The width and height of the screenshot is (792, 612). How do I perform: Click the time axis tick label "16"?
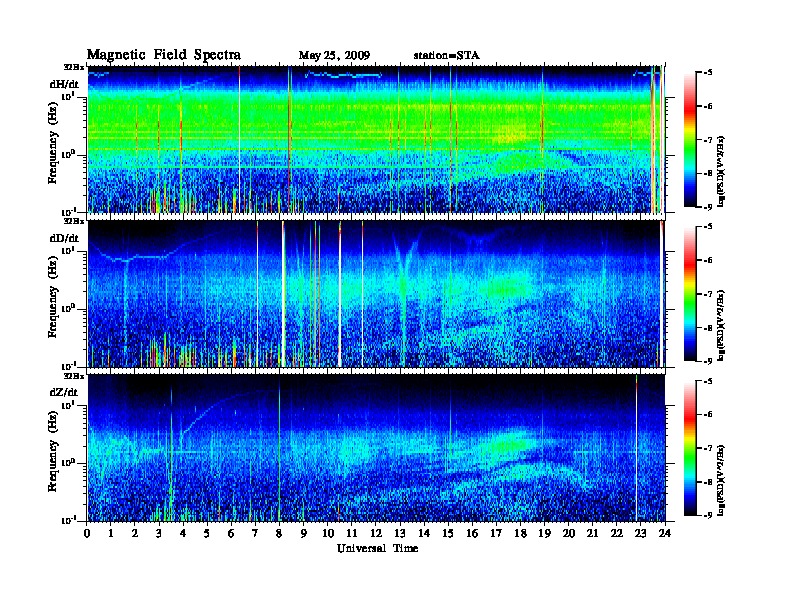coord(472,533)
